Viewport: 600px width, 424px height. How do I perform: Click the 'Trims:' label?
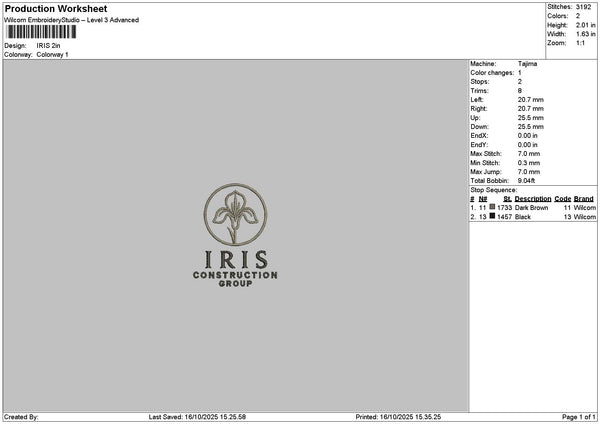479,91
